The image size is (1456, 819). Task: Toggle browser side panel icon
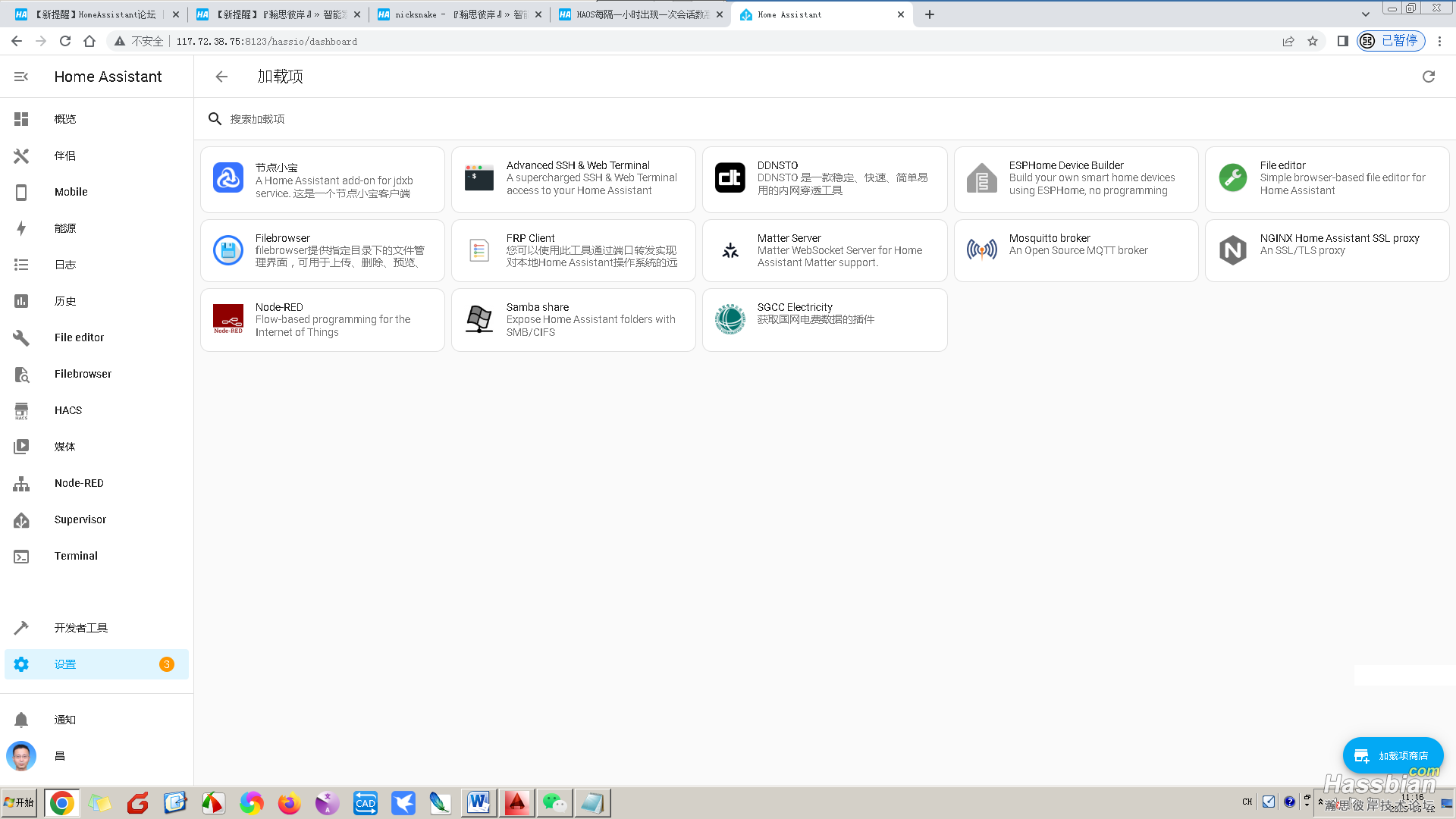[1342, 41]
